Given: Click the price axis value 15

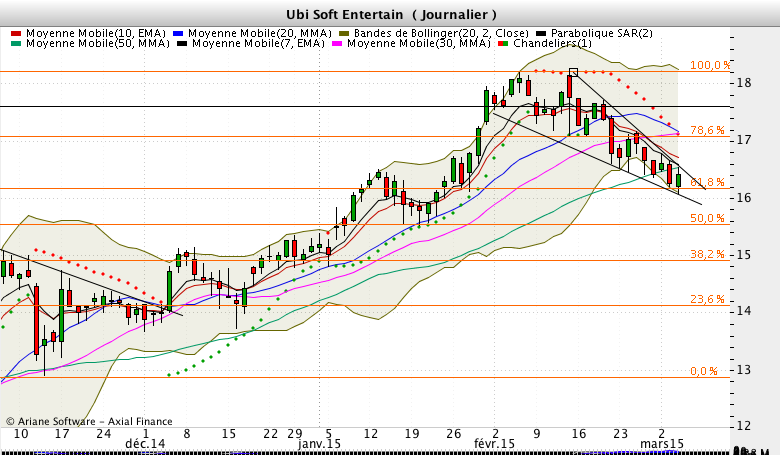Looking at the screenshot, I should click(744, 255).
